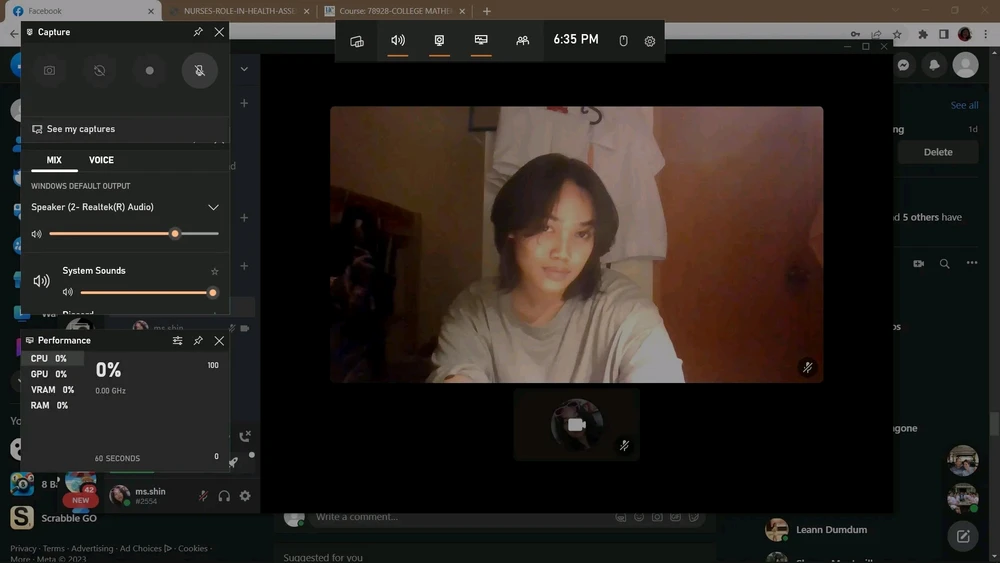The image size is (1000, 563).
Task: Open See my captures
Action: [73, 129]
